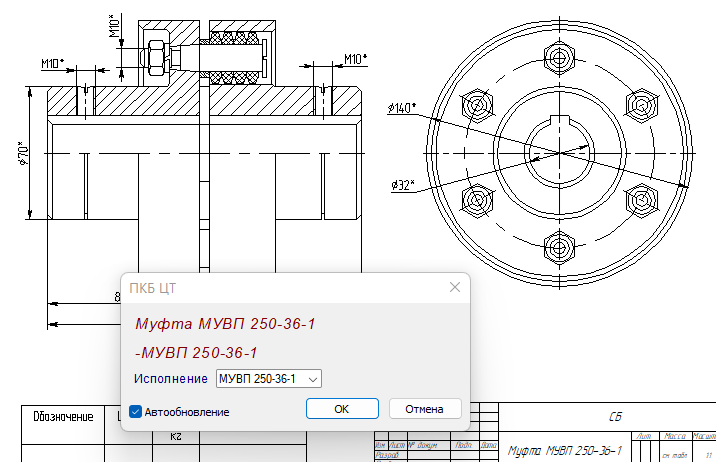The image size is (716, 462).
Task: Click the -МУВП 250-36-1 text in dialog
Action: pos(196,352)
